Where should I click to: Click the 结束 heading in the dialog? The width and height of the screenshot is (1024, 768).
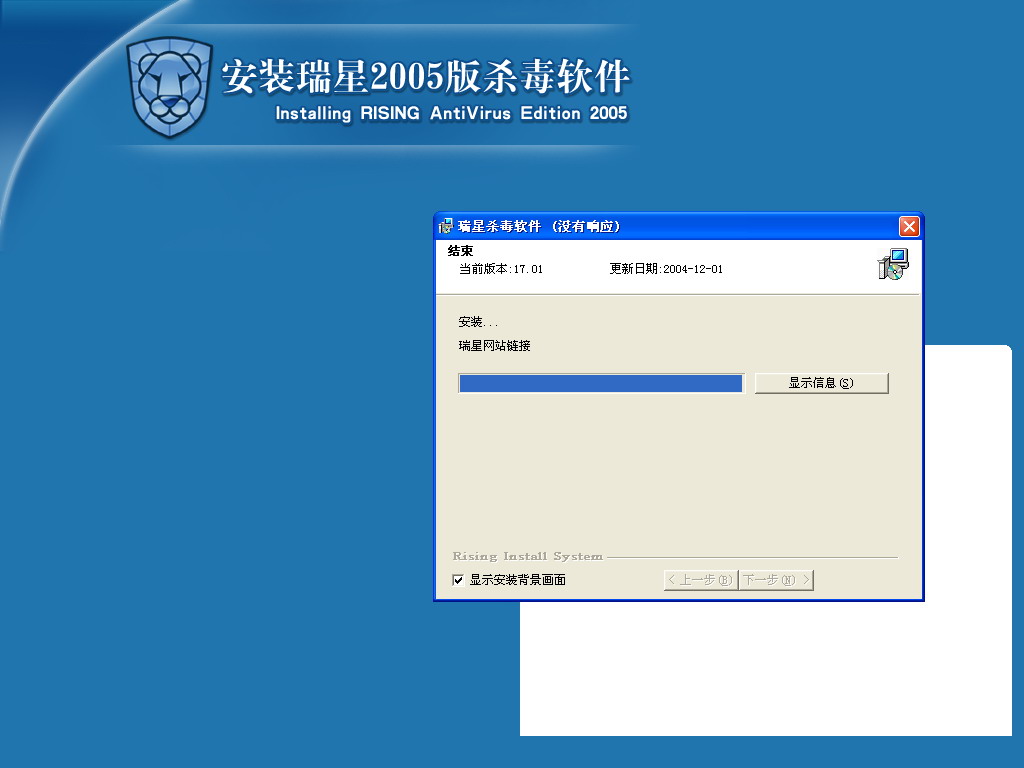coord(460,251)
